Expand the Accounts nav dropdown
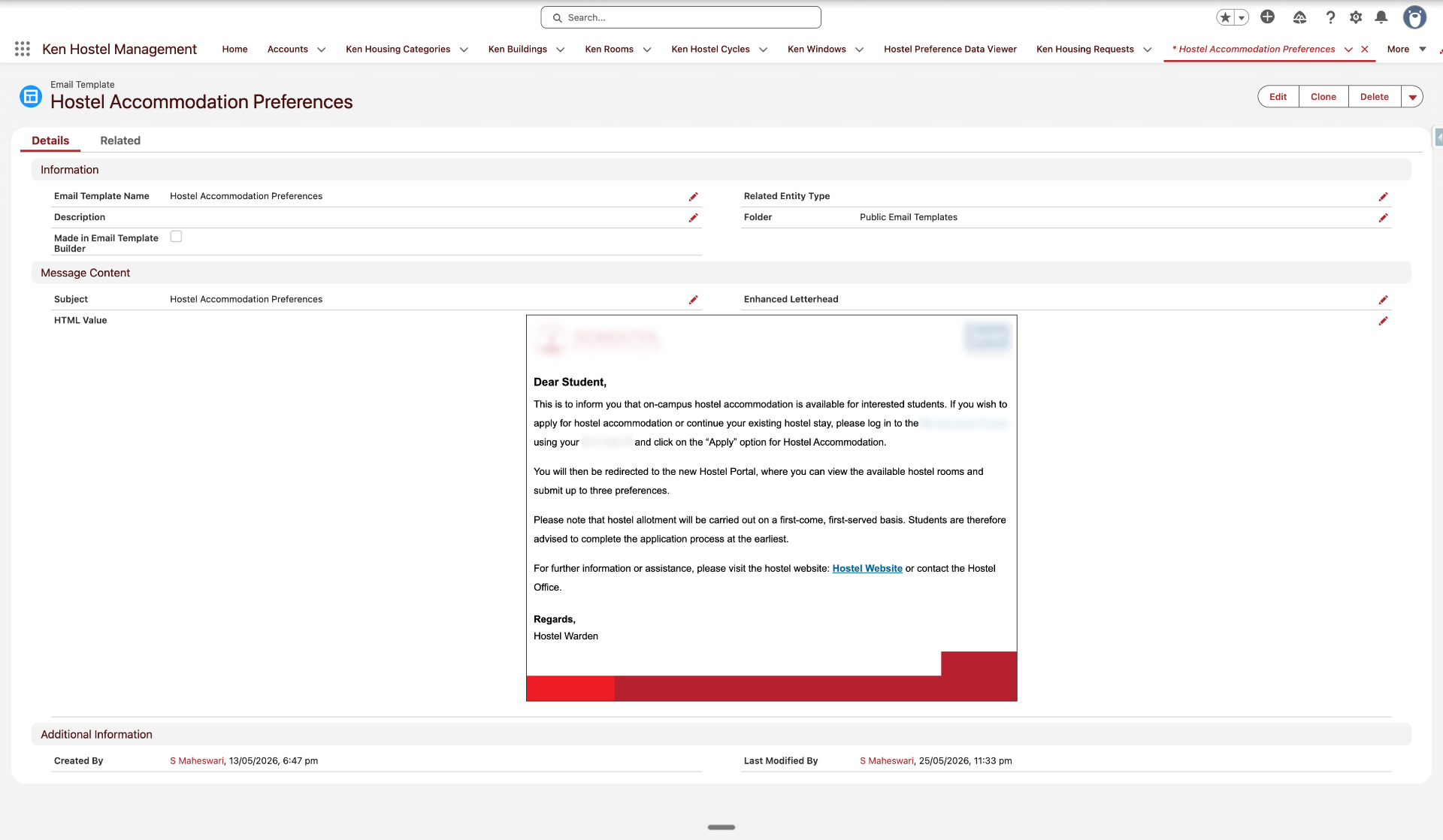The image size is (1443, 840). (x=322, y=50)
